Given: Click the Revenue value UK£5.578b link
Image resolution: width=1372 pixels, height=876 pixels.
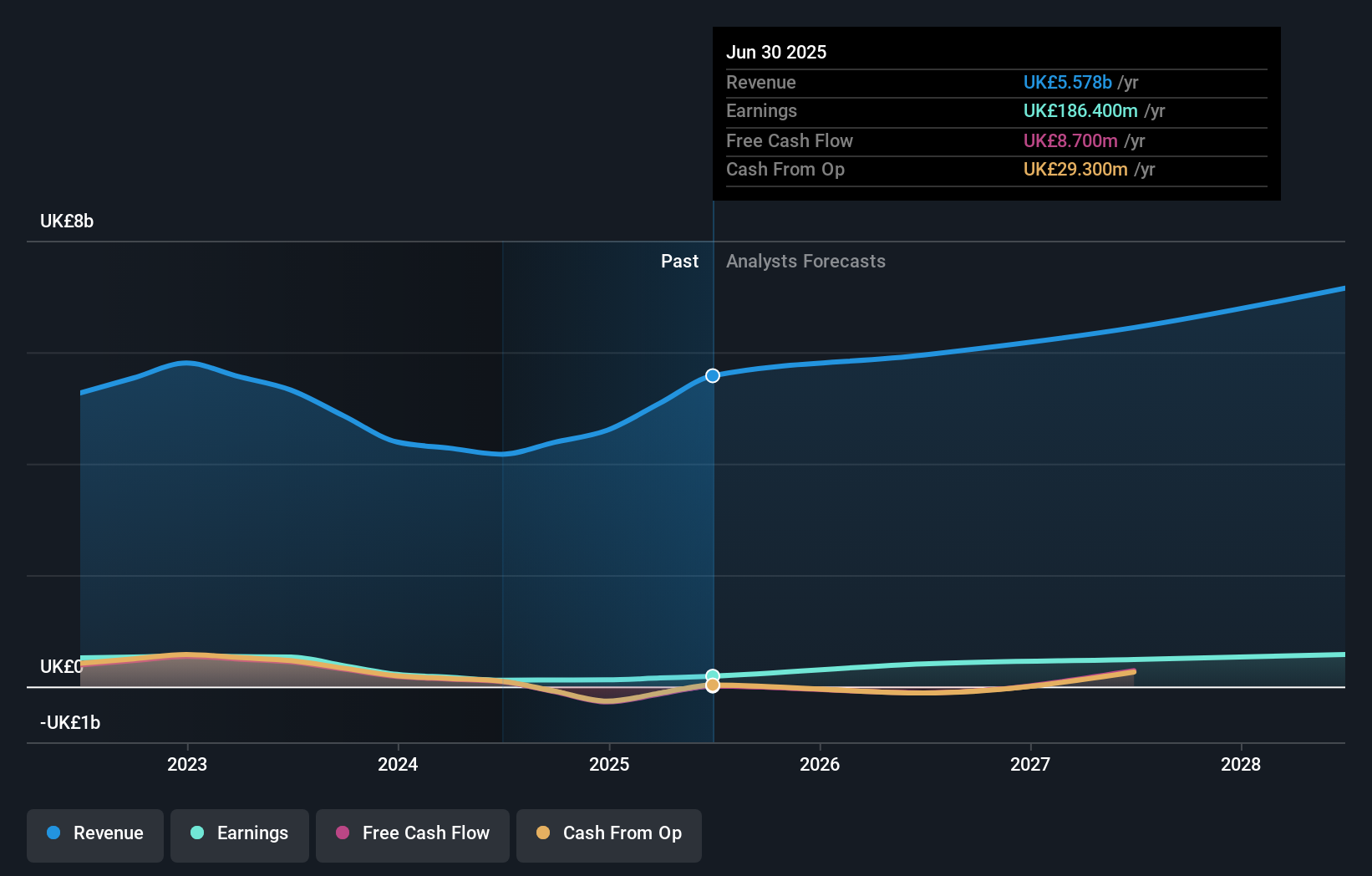Looking at the screenshot, I should [x=1067, y=82].
